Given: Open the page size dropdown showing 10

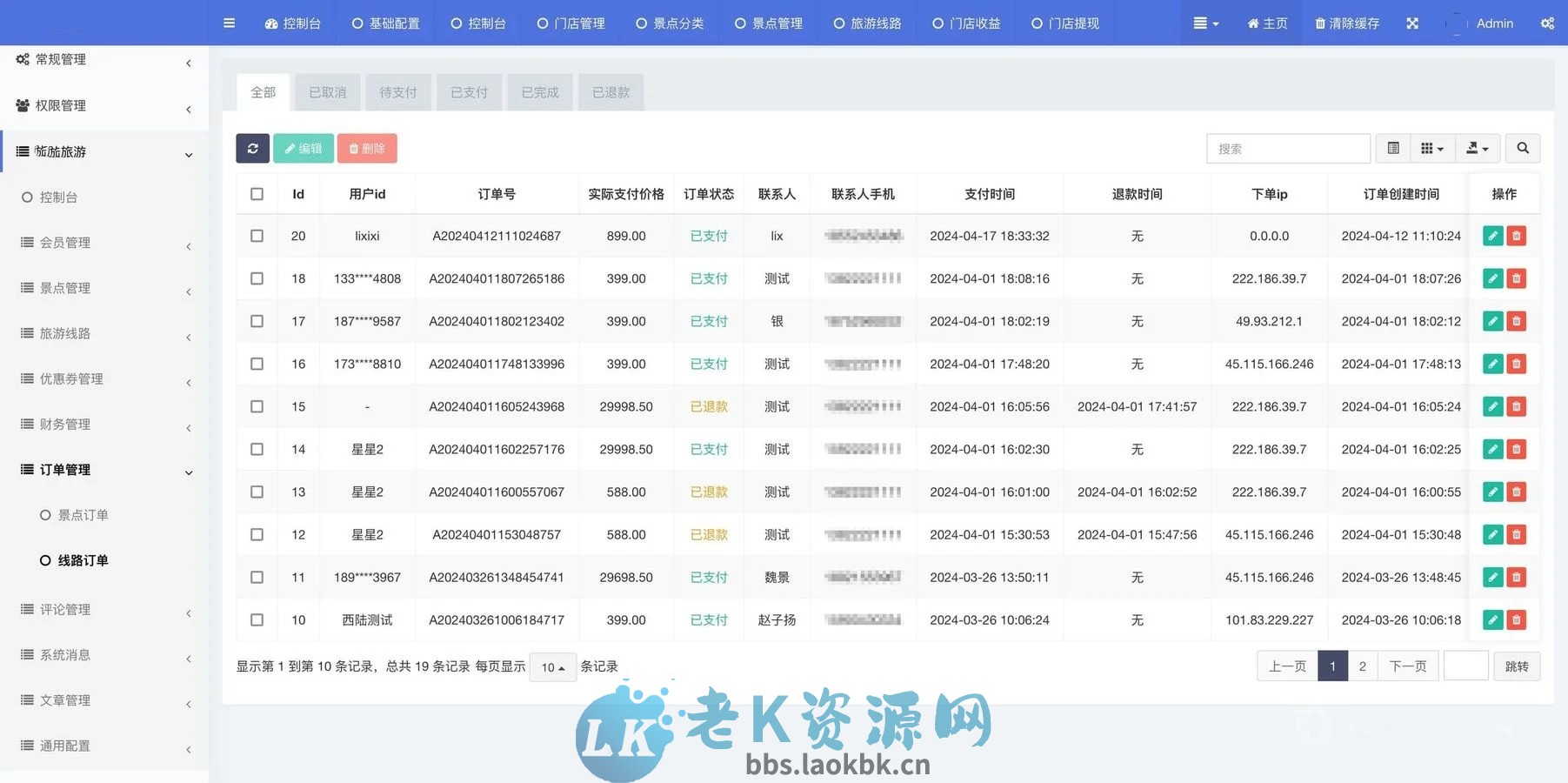Looking at the screenshot, I should (551, 666).
